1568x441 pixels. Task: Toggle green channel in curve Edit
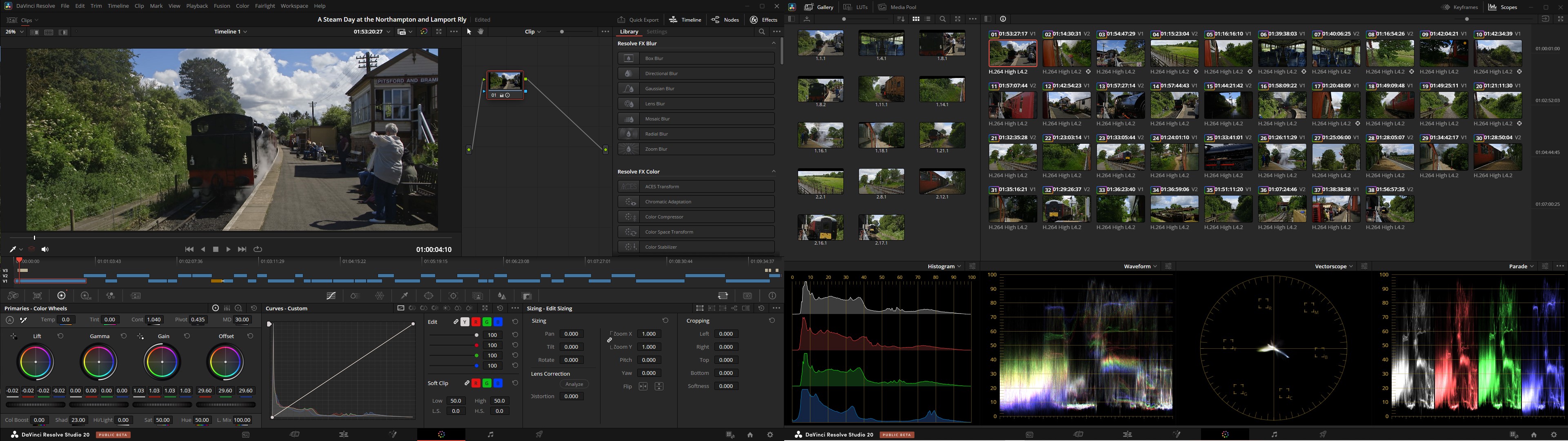(487, 322)
